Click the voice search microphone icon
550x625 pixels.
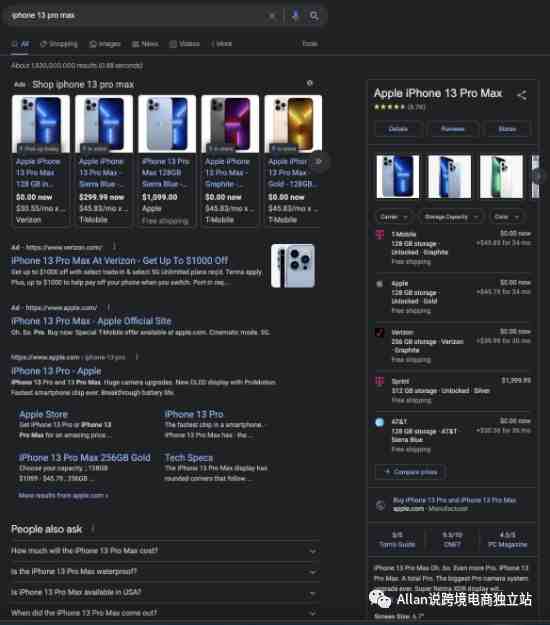tap(295, 16)
